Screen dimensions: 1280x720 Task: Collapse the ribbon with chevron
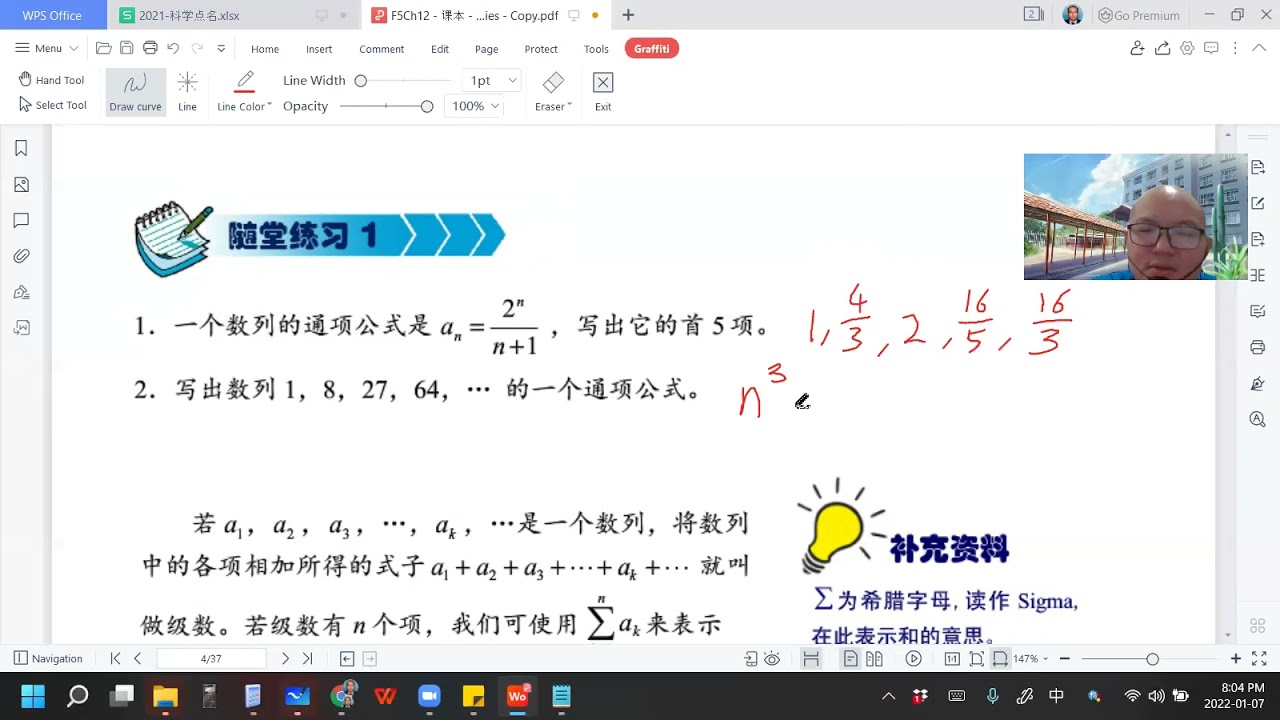pos(1259,48)
